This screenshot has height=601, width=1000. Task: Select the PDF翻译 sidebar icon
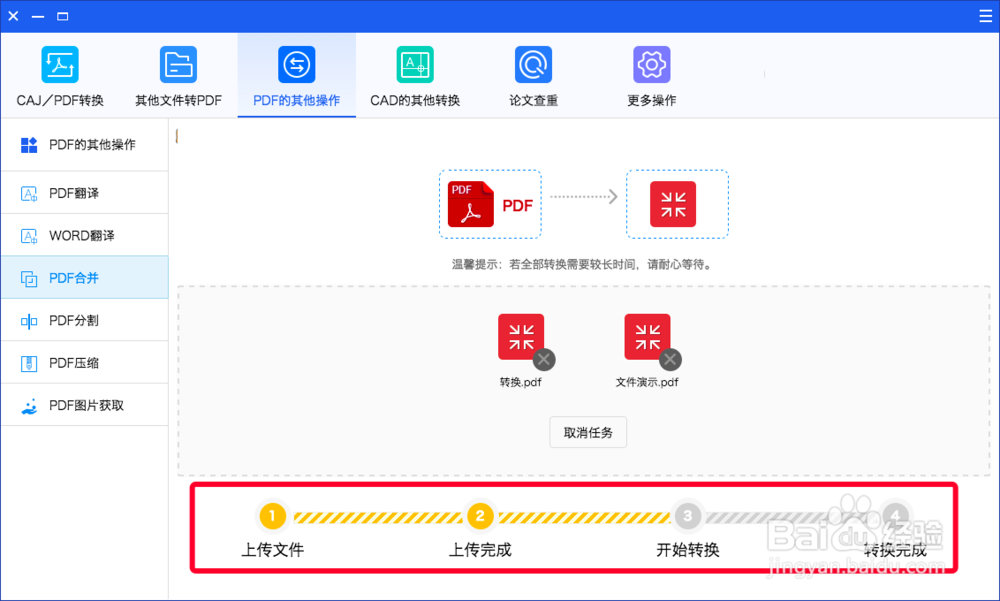[x=29, y=191]
